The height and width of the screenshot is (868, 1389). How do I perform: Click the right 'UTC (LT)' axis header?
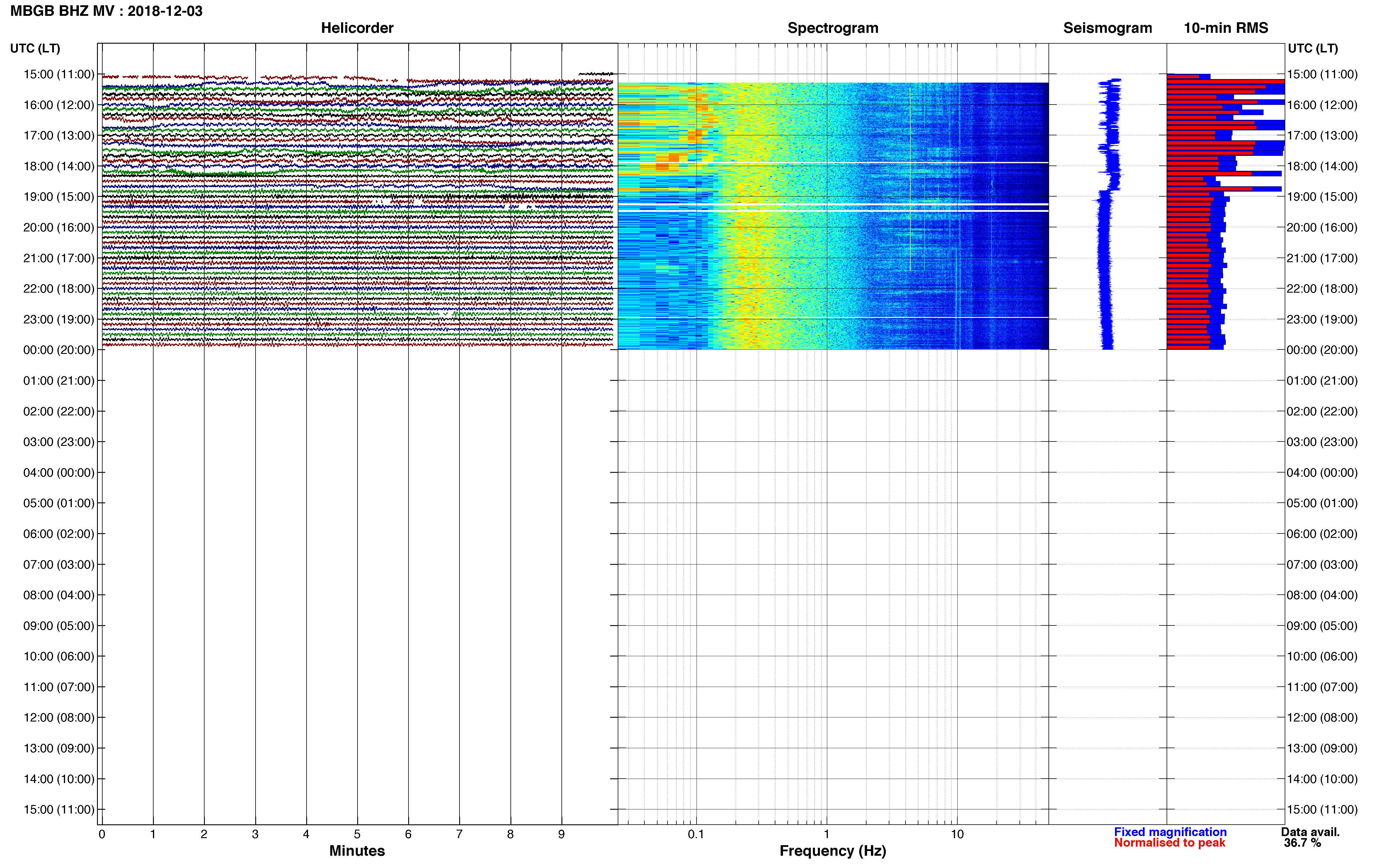point(1313,48)
